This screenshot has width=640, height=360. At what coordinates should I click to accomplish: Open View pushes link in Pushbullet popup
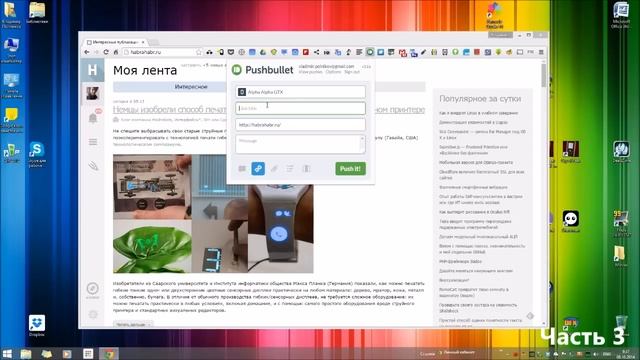pos(310,72)
